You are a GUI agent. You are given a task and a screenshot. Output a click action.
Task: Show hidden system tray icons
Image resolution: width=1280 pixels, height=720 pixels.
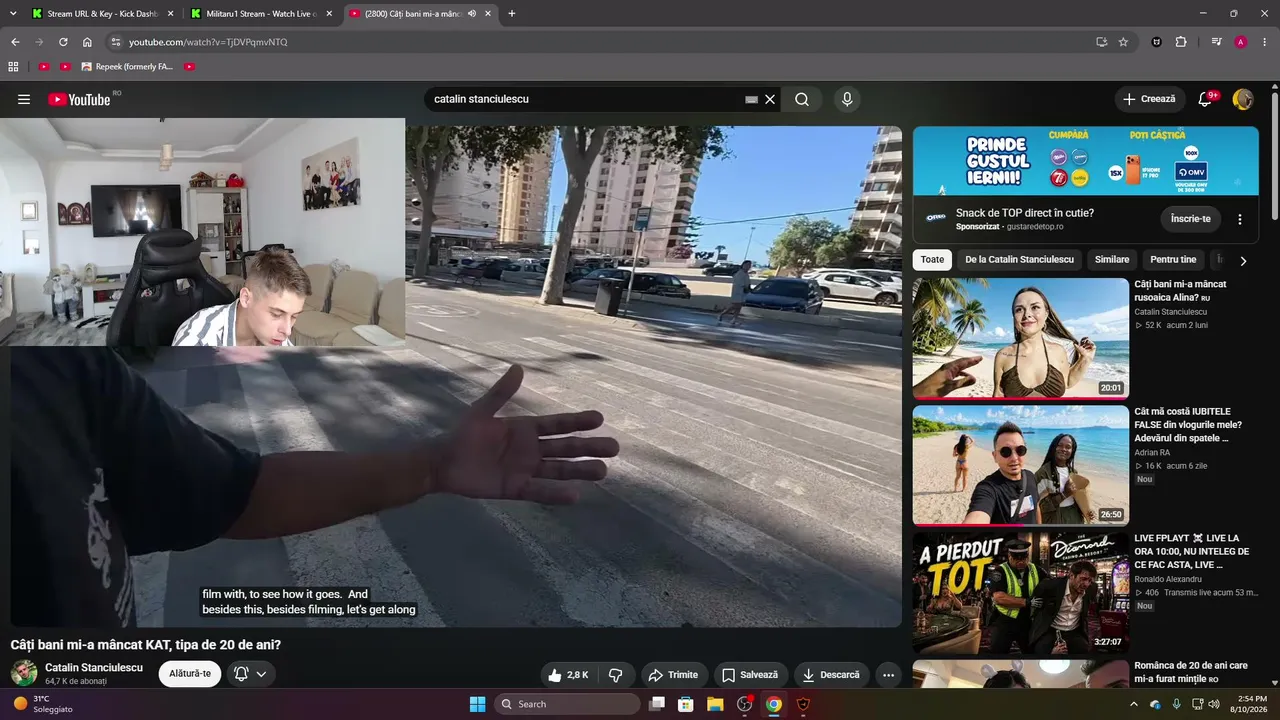pyautogui.click(x=1133, y=704)
